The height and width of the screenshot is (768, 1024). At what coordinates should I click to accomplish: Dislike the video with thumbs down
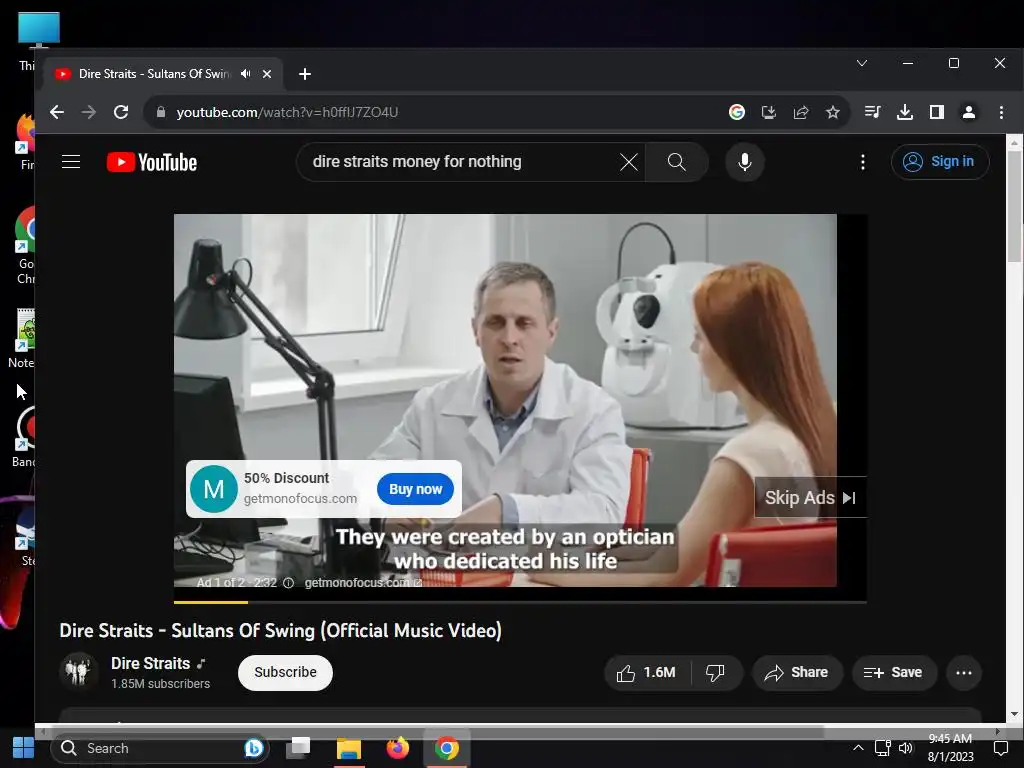pos(716,673)
